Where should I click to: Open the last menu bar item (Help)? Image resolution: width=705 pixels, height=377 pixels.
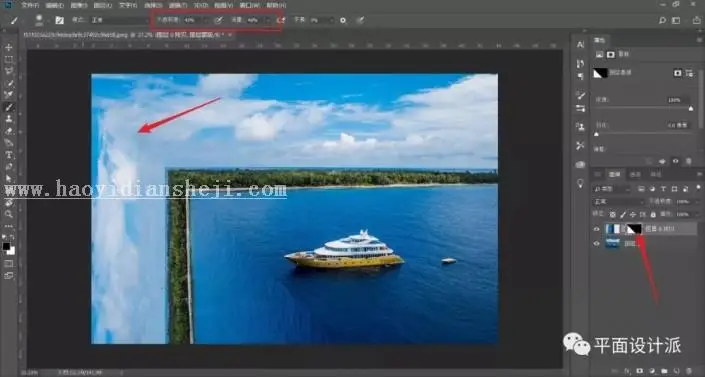click(275, 5)
